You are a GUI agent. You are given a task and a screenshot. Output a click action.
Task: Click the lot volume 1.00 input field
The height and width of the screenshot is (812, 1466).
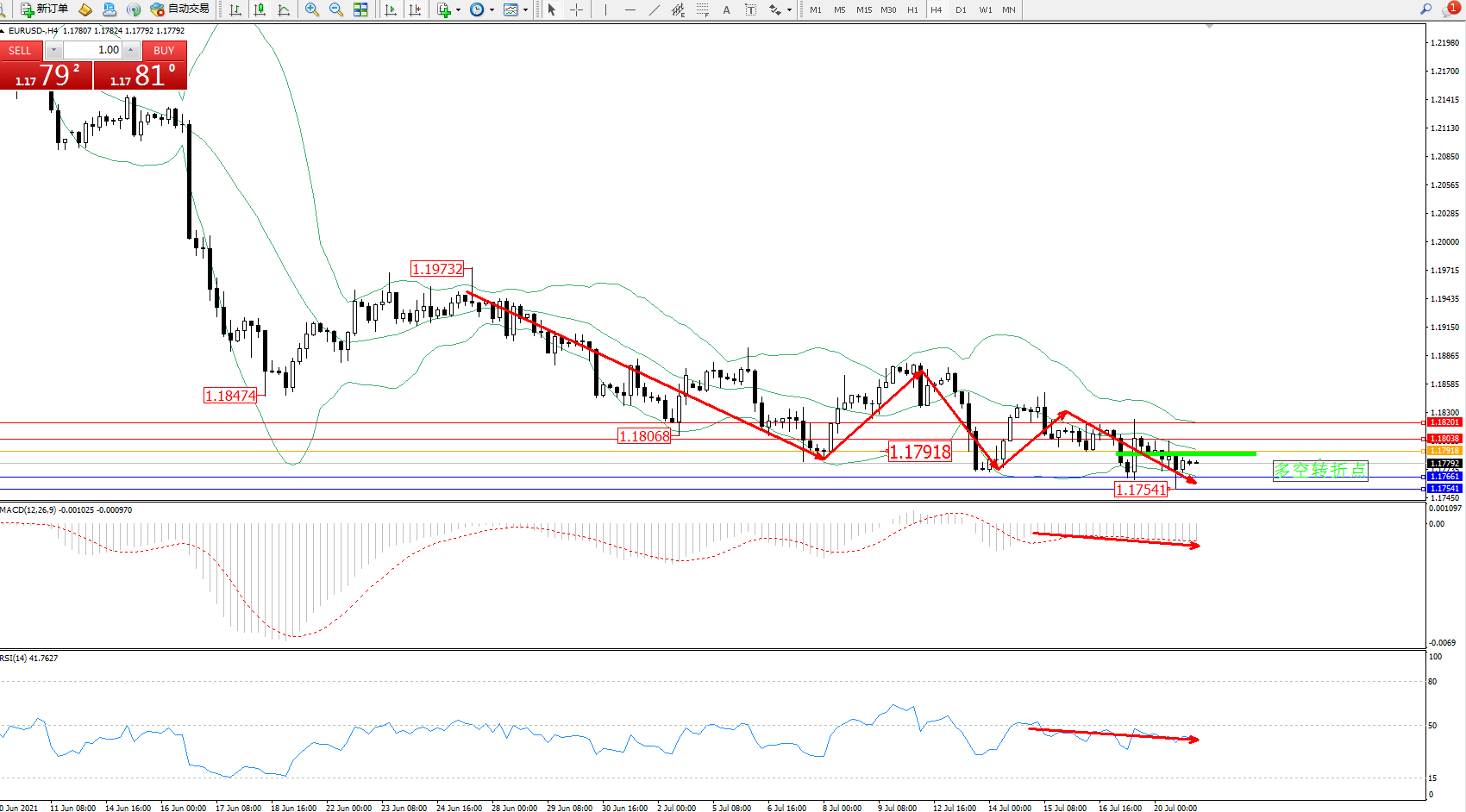coord(94,50)
